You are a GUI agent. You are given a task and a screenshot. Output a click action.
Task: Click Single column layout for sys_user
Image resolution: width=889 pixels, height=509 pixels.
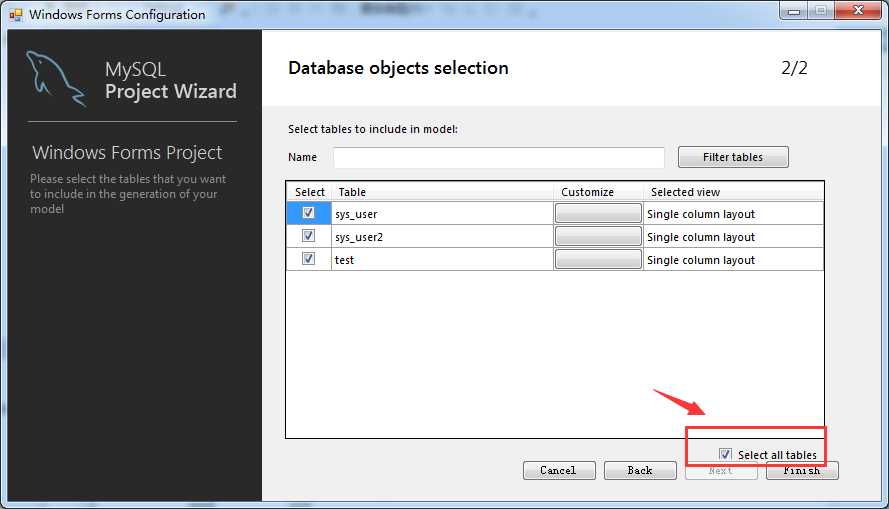click(734, 214)
